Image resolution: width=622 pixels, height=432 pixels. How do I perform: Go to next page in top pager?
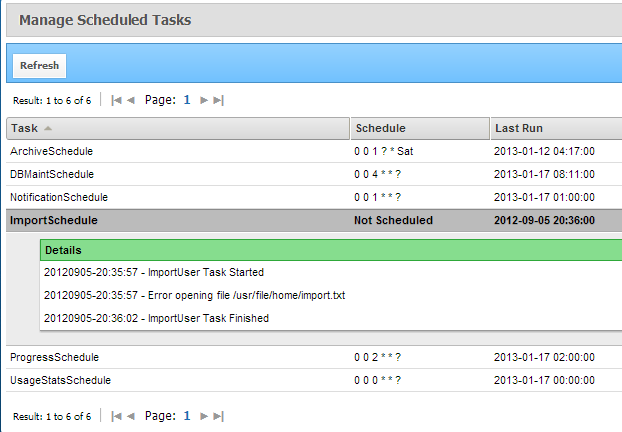(204, 100)
